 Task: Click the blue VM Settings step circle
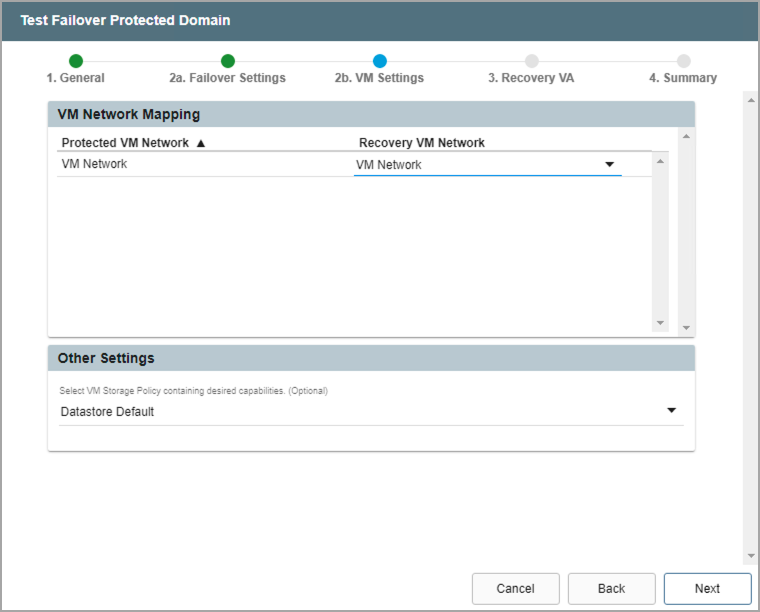380,61
